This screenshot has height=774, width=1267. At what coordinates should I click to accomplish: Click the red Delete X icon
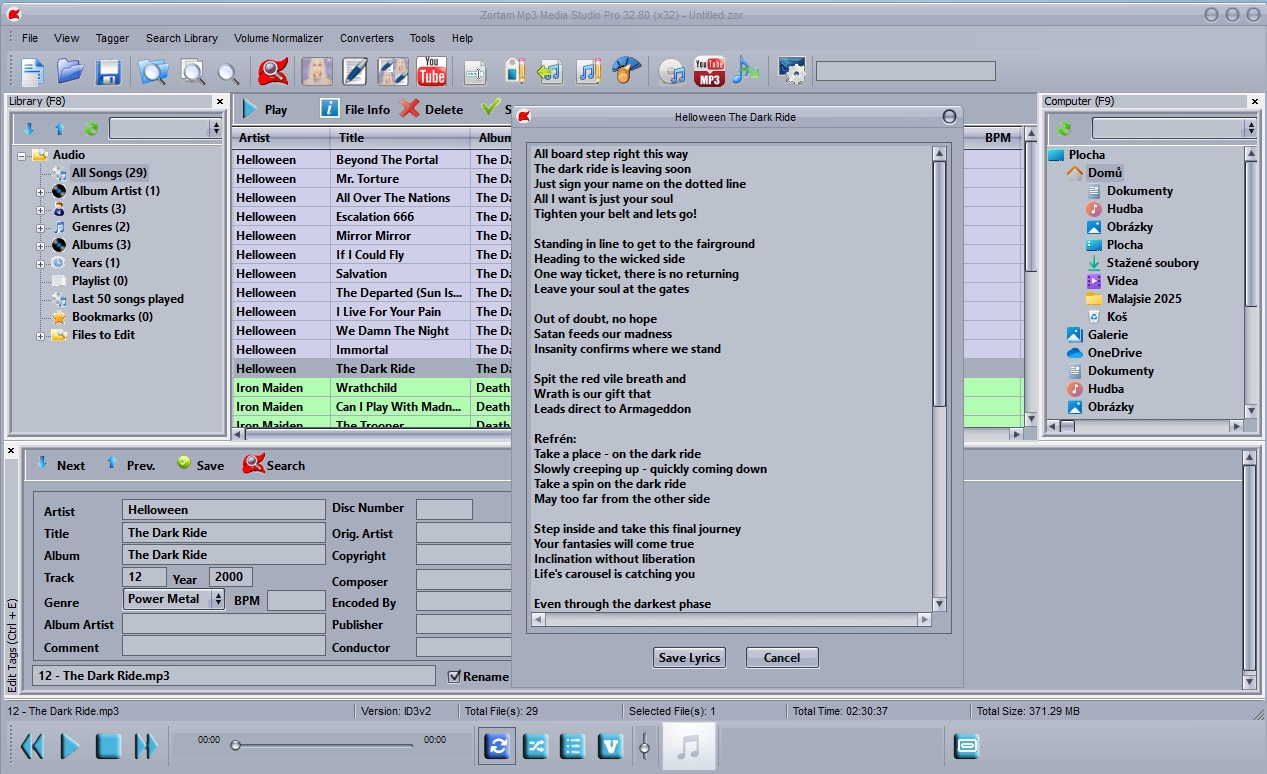tap(410, 109)
